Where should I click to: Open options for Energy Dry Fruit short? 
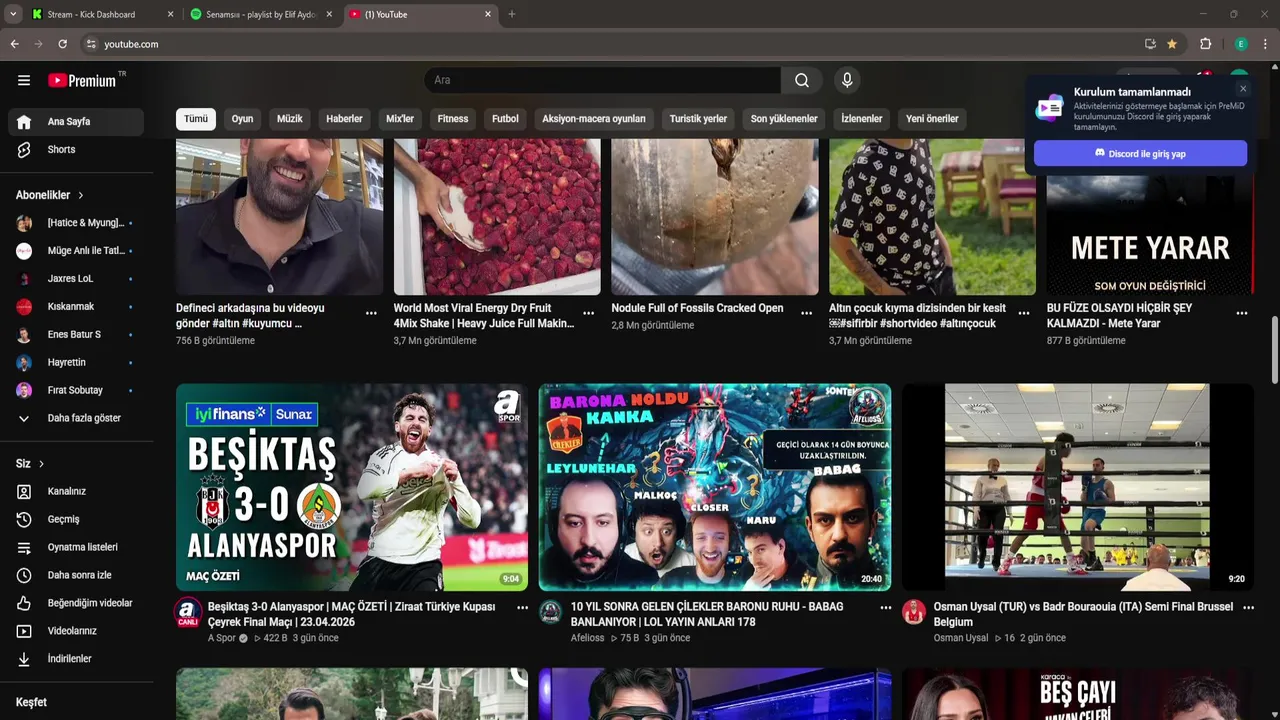click(589, 313)
